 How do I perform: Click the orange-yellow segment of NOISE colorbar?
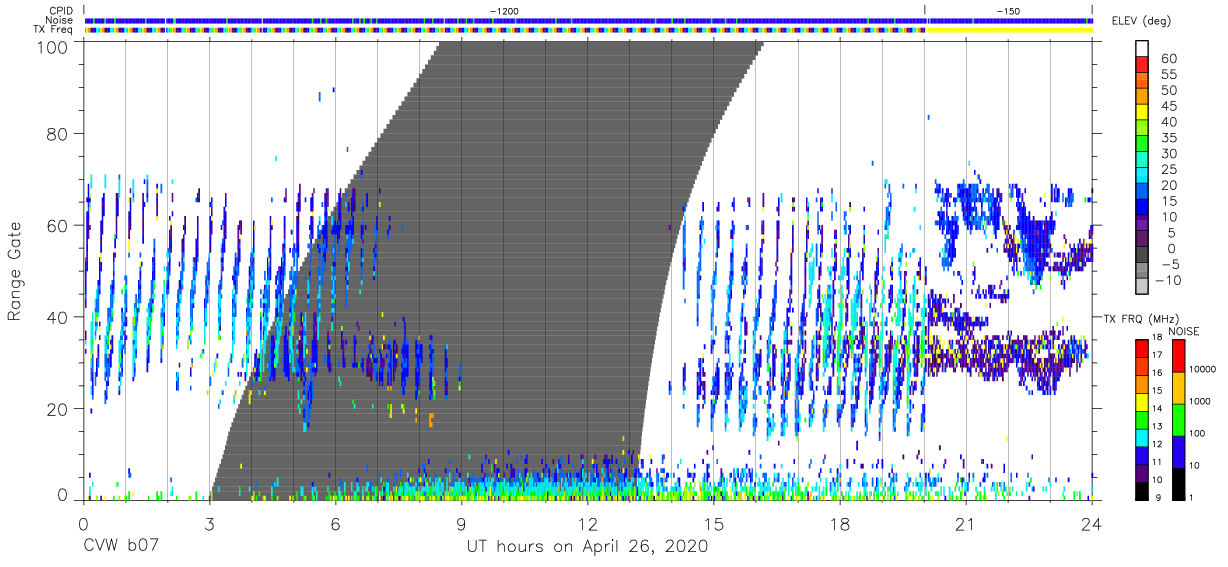click(1178, 388)
